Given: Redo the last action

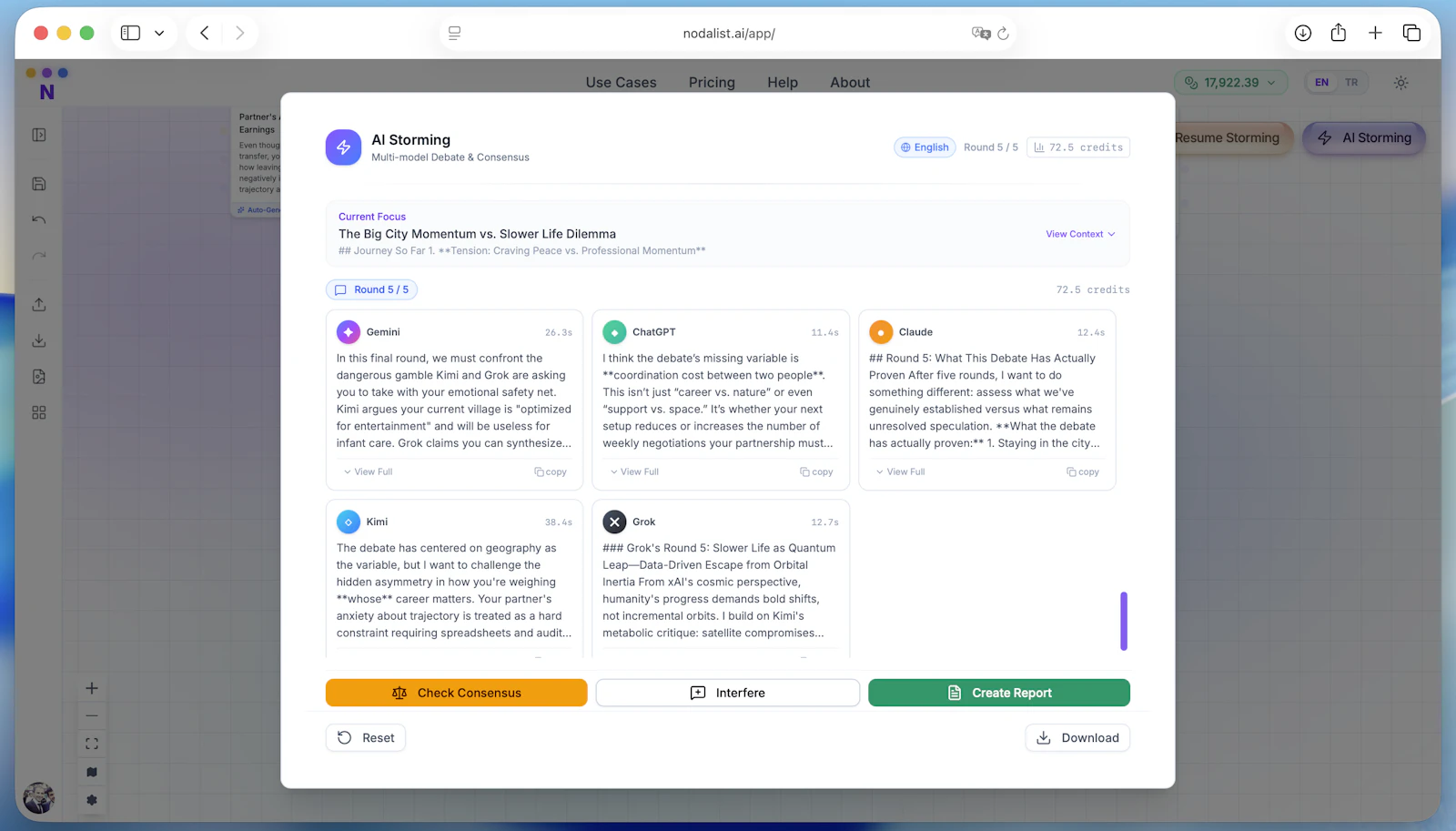Looking at the screenshot, I should pyautogui.click(x=39, y=256).
